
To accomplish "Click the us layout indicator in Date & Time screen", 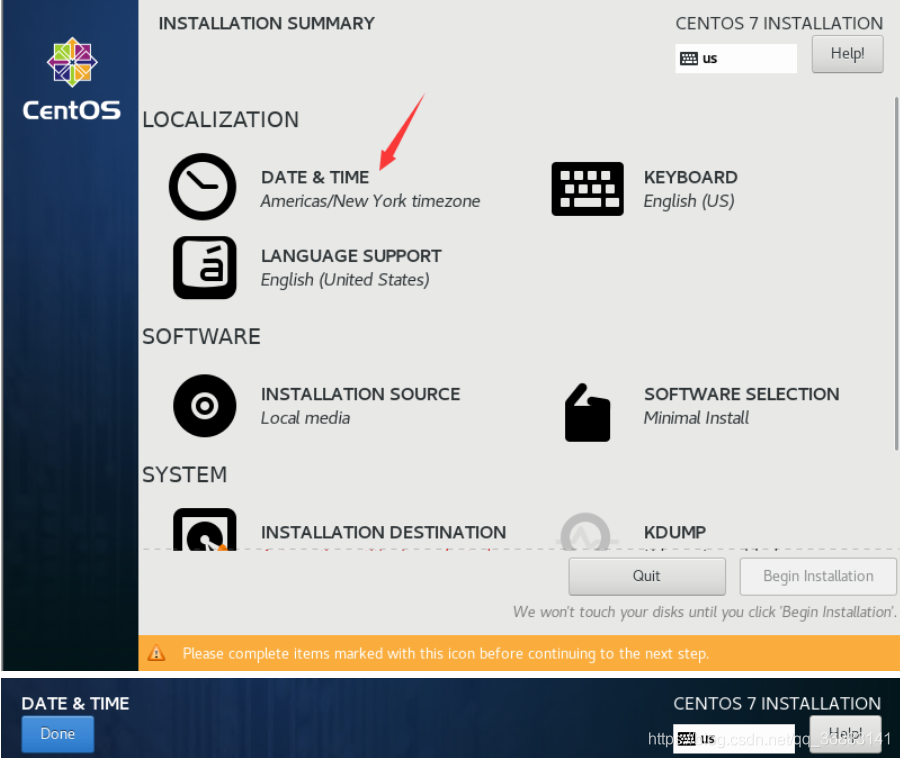I will click(x=734, y=738).
